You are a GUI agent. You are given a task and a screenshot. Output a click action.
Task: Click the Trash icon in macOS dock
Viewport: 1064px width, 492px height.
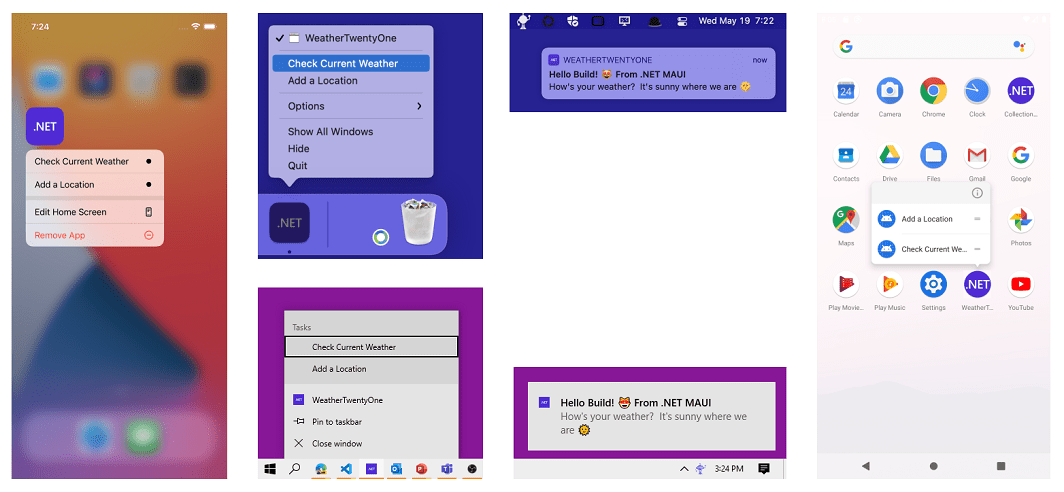pyautogui.click(x=421, y=221)
